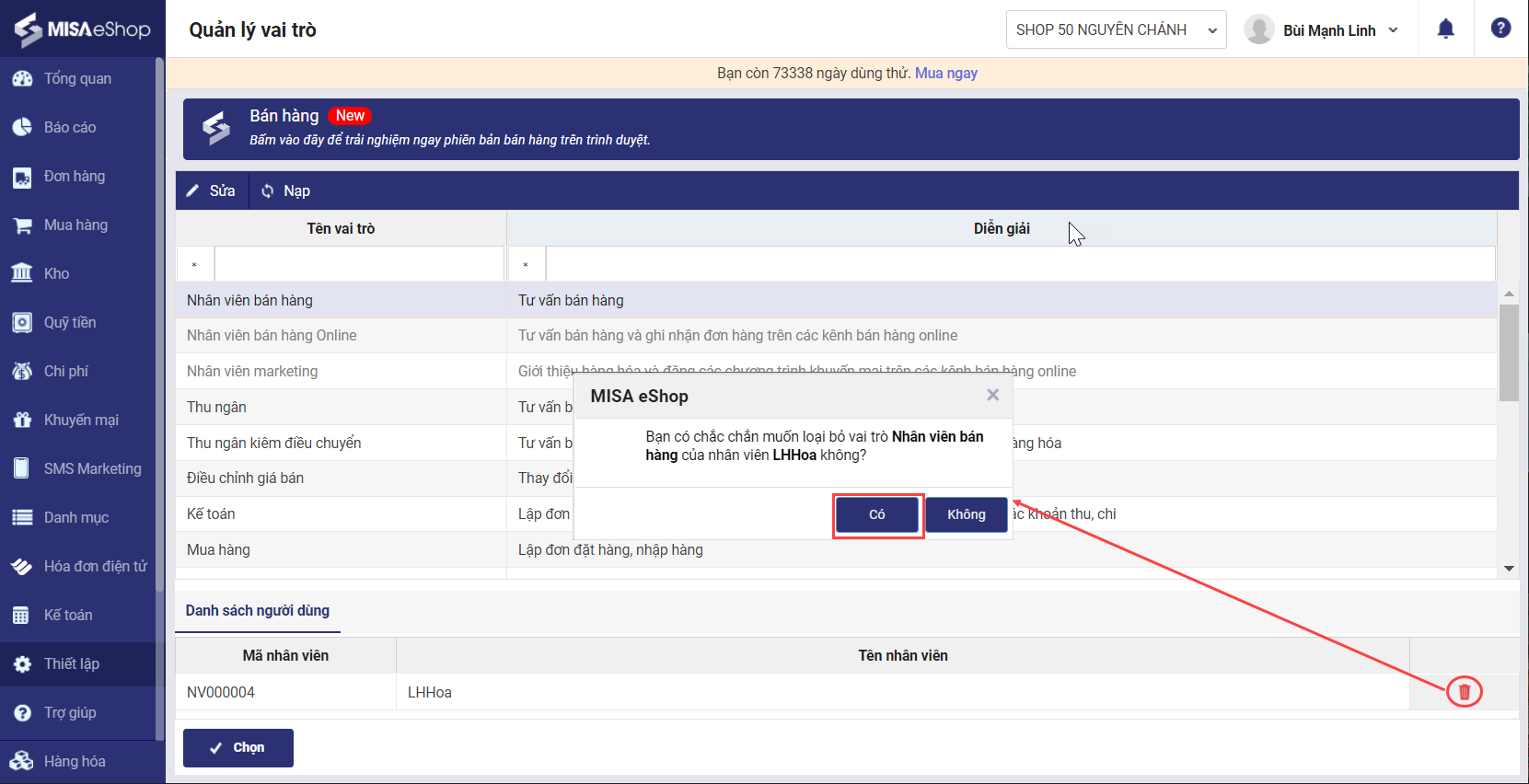The width and height of the screenshot is (1529, 784).
Task: Cancel with the Không button
Action: pos(966,514)
